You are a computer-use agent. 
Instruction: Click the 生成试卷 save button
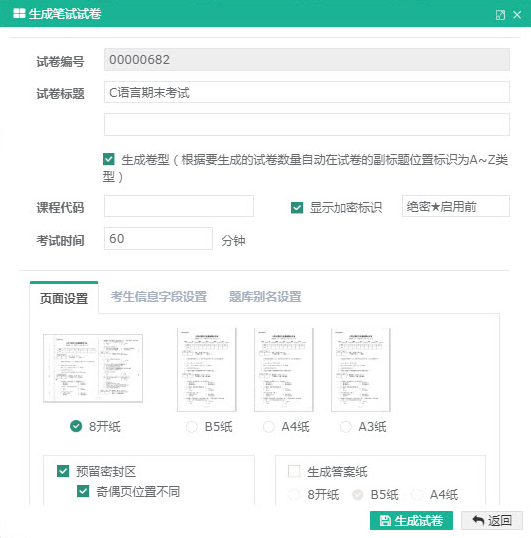click(x=411, y=521)
